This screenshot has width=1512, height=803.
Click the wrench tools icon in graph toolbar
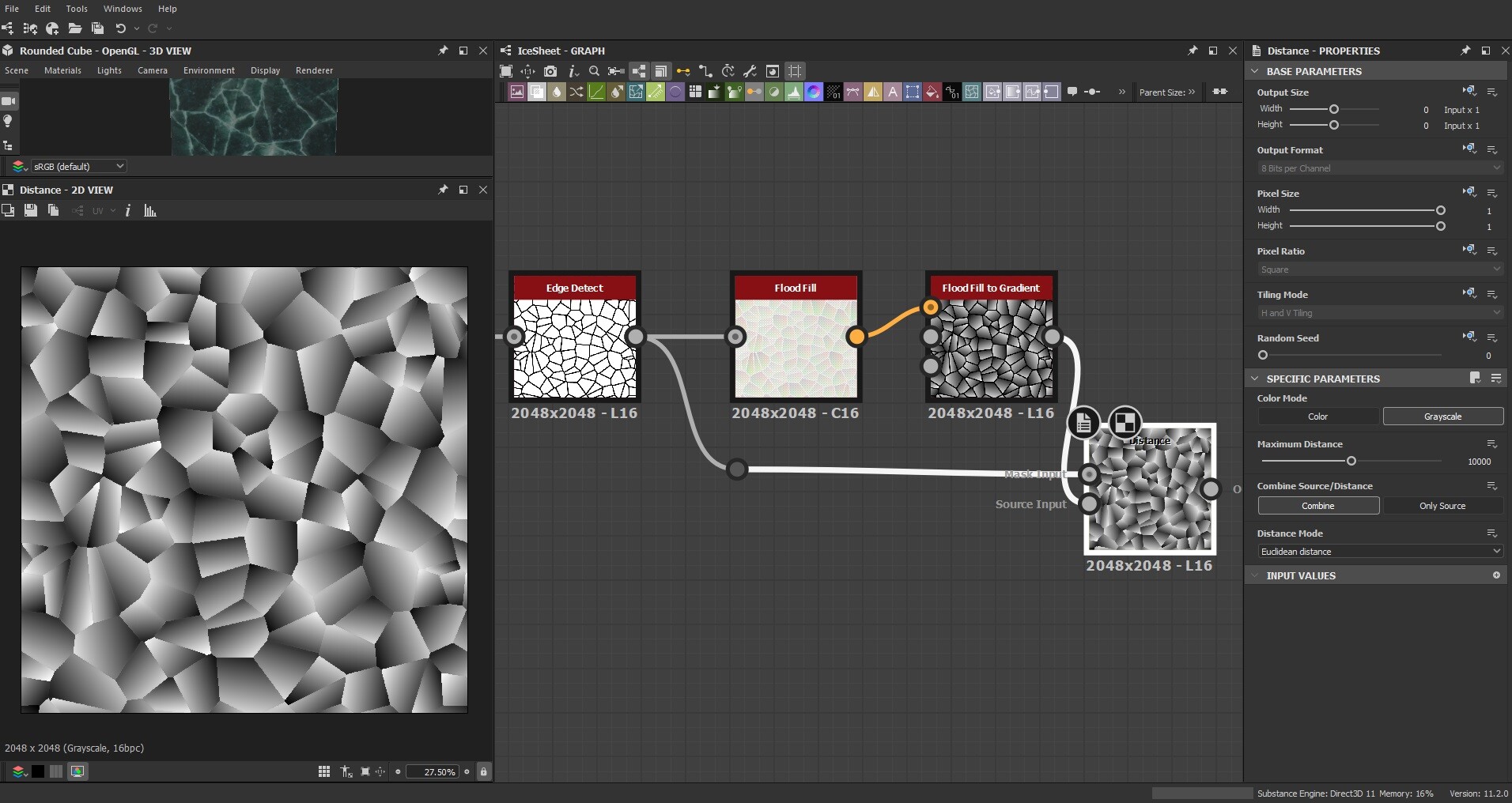tap(750, 71)
